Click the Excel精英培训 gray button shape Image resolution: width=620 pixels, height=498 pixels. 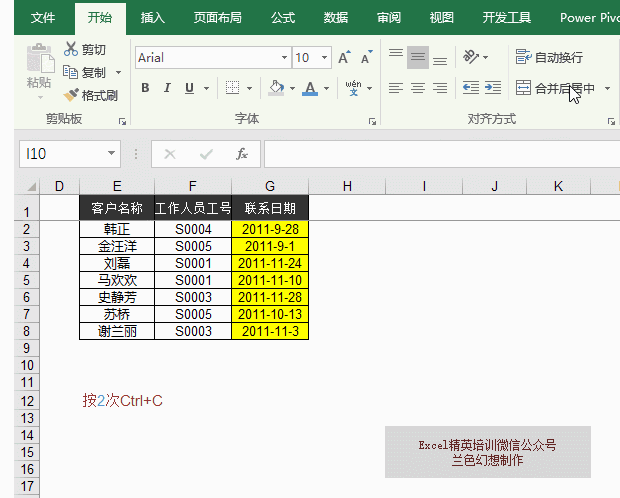487,452
